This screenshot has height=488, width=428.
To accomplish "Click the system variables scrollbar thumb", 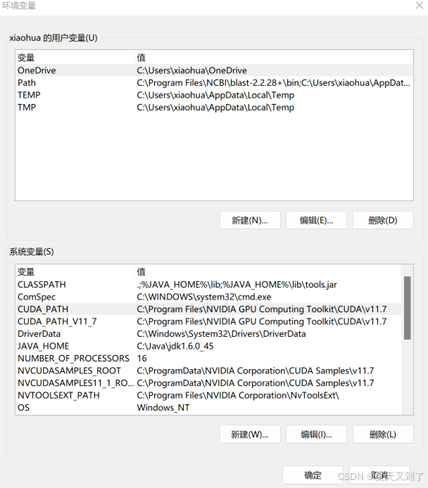I will point(407,308).
